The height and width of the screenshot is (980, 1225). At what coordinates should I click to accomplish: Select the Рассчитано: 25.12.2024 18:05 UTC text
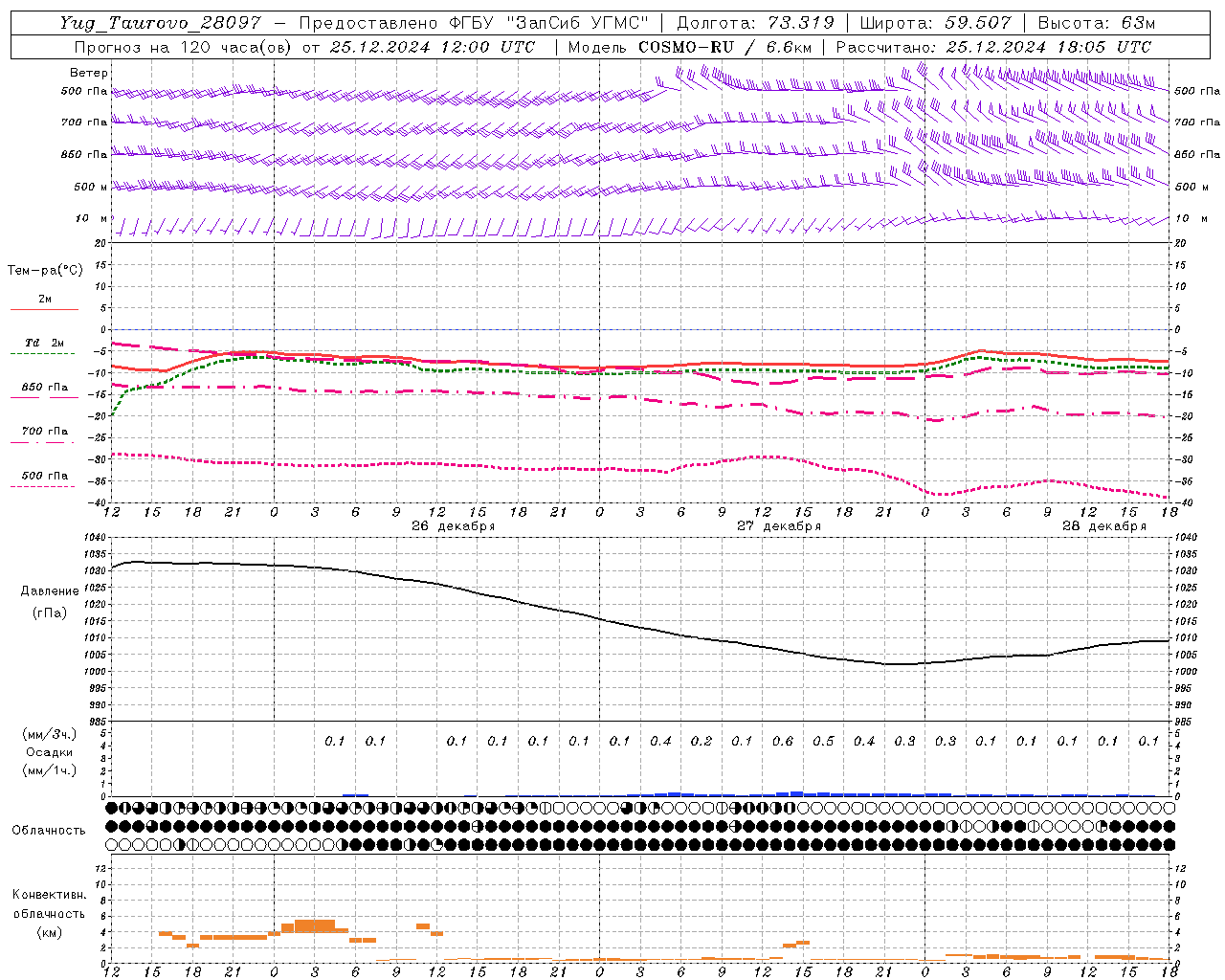point(993,47)
